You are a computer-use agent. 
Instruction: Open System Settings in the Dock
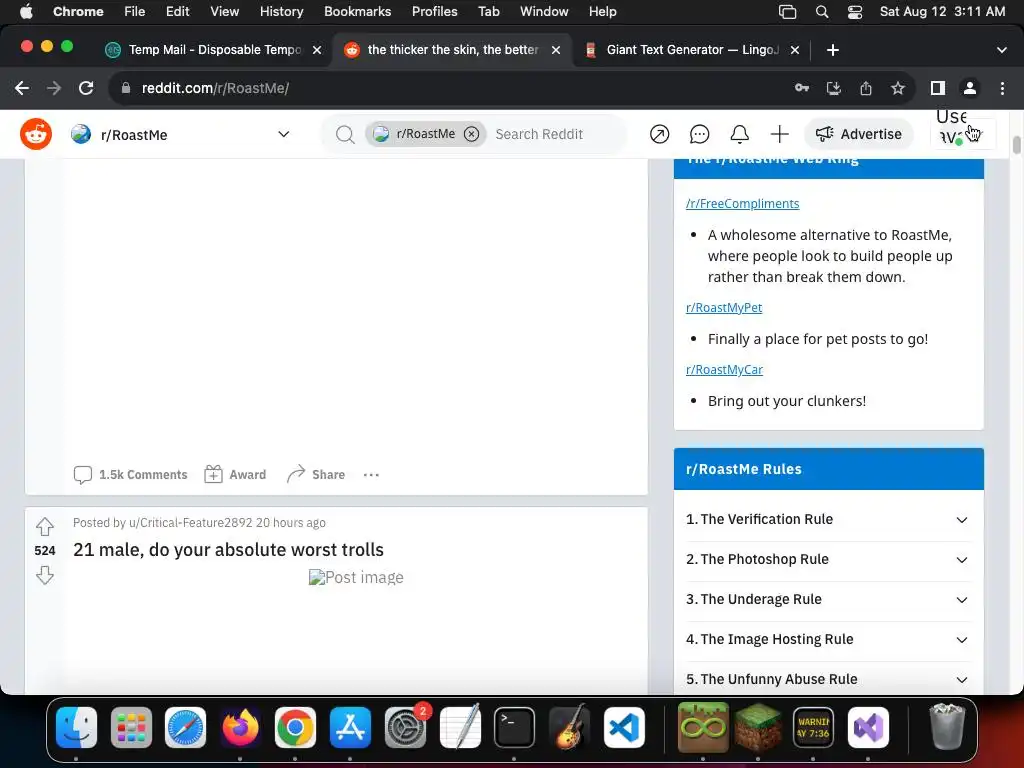click(x=405, y=728)
